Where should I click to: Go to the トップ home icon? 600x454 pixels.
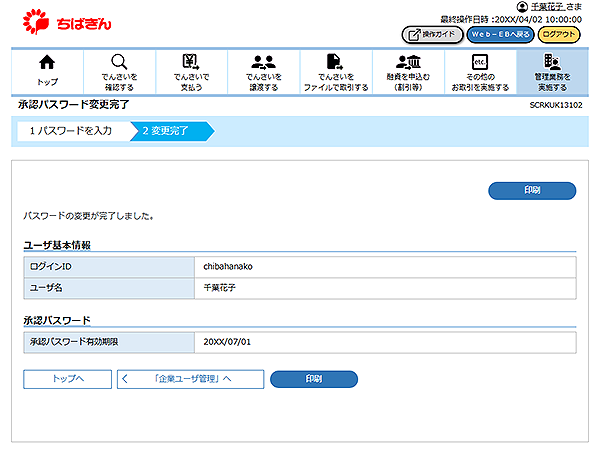point(47,62)
